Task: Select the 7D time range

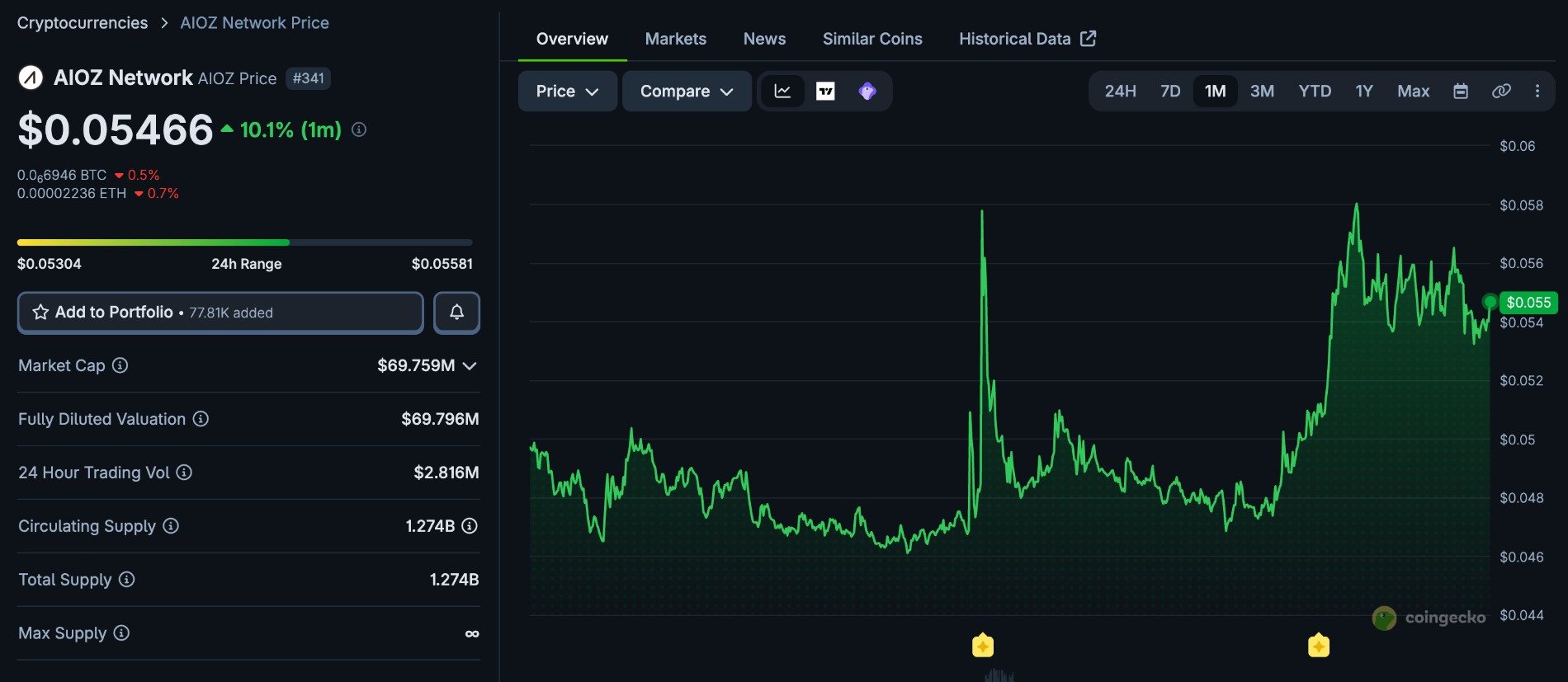Action: coord(1170,92)
